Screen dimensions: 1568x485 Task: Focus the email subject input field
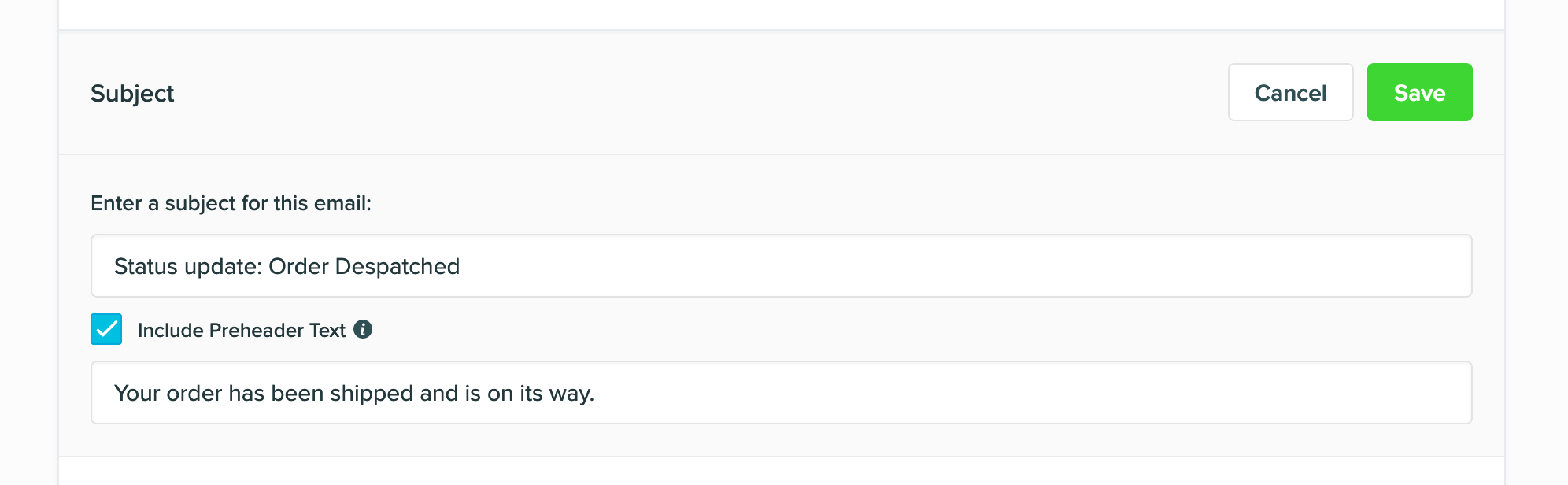[781, 265]
